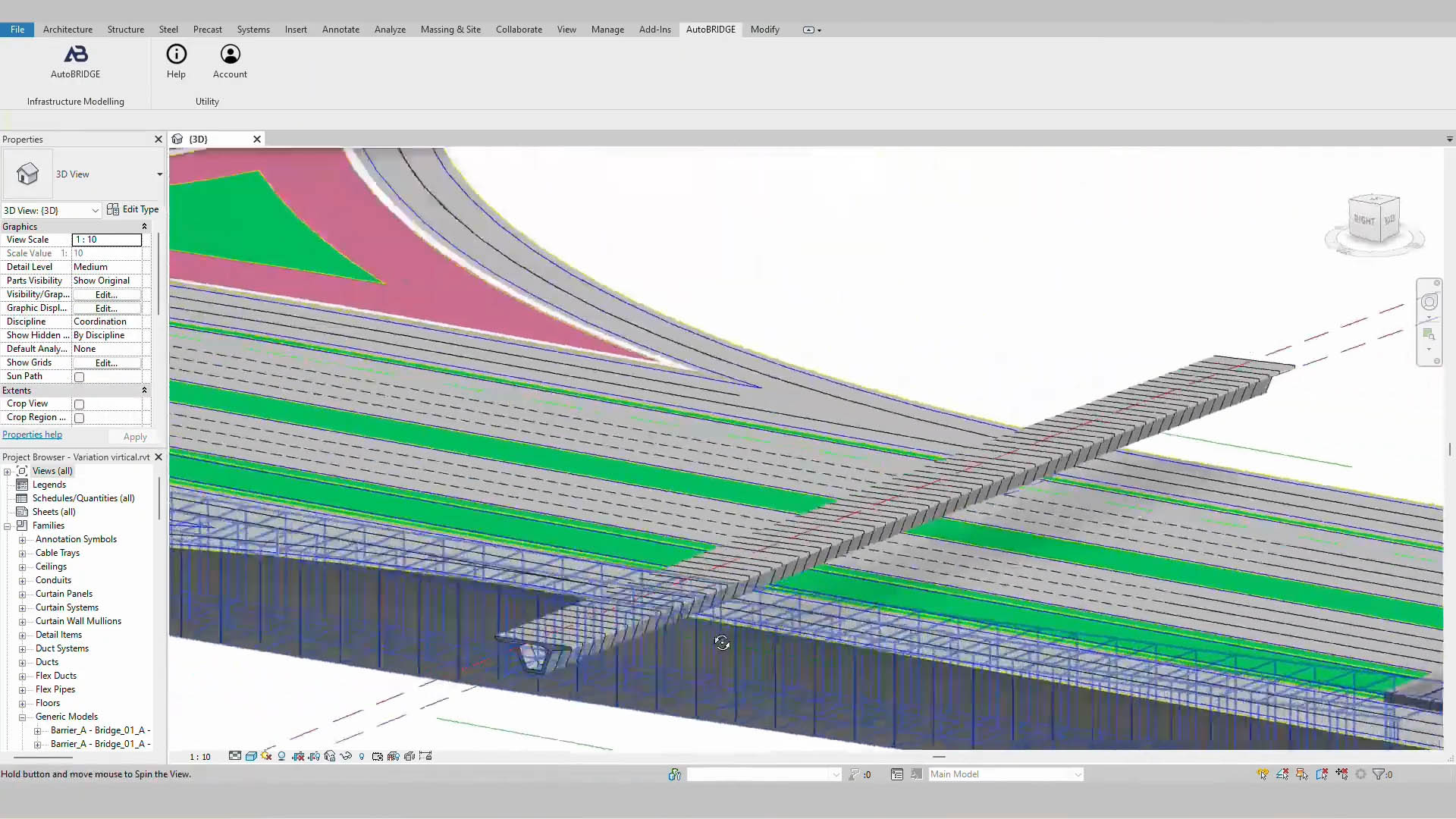Open the Main Model design option dropdown
The height and width of the screenshot is (819, 1456).
1078,774
